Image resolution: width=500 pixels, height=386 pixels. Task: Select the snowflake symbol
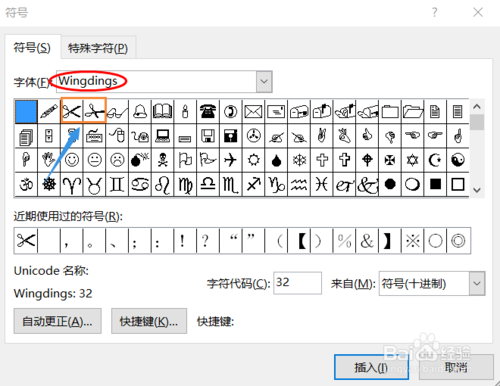point(299,160)
